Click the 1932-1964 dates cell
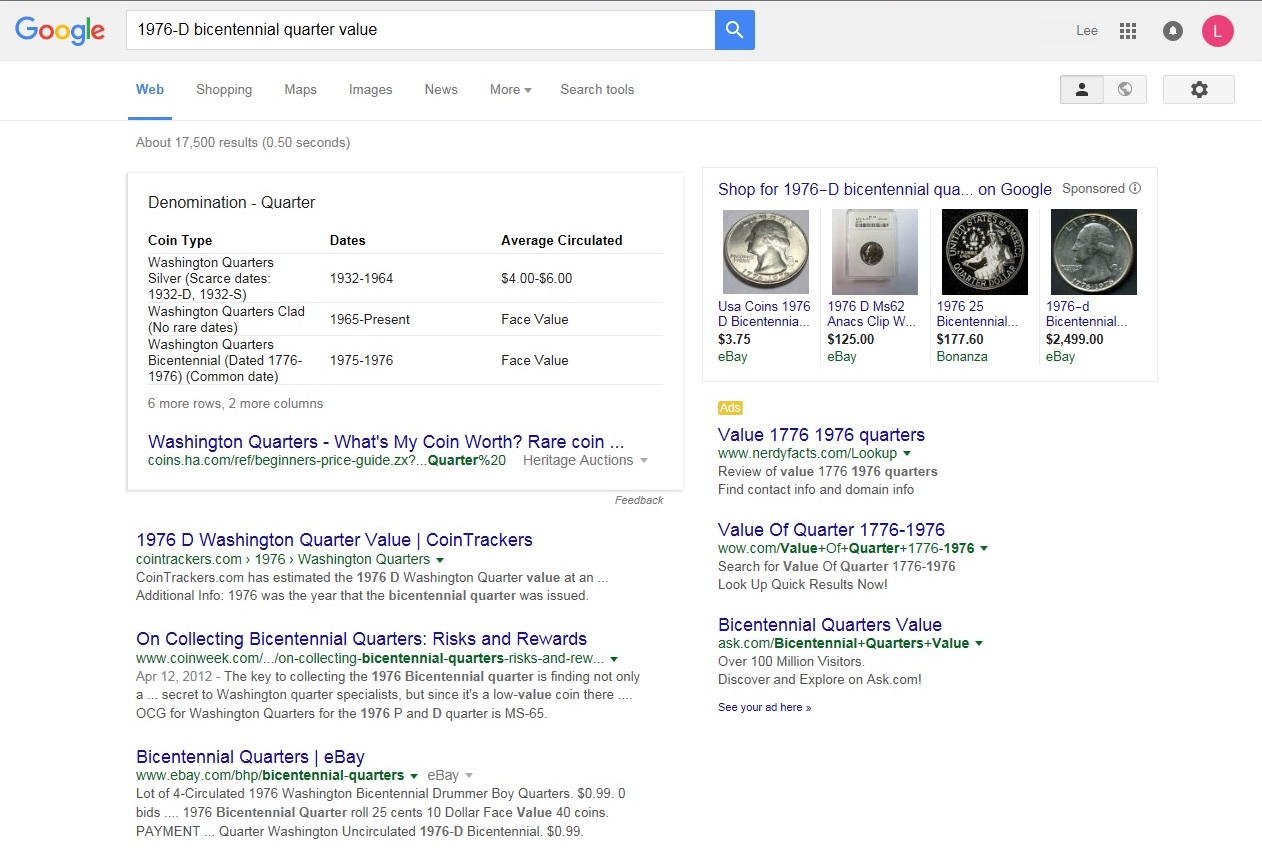The height and width of the screenshot is (861, 1262). tap(362, 278)
